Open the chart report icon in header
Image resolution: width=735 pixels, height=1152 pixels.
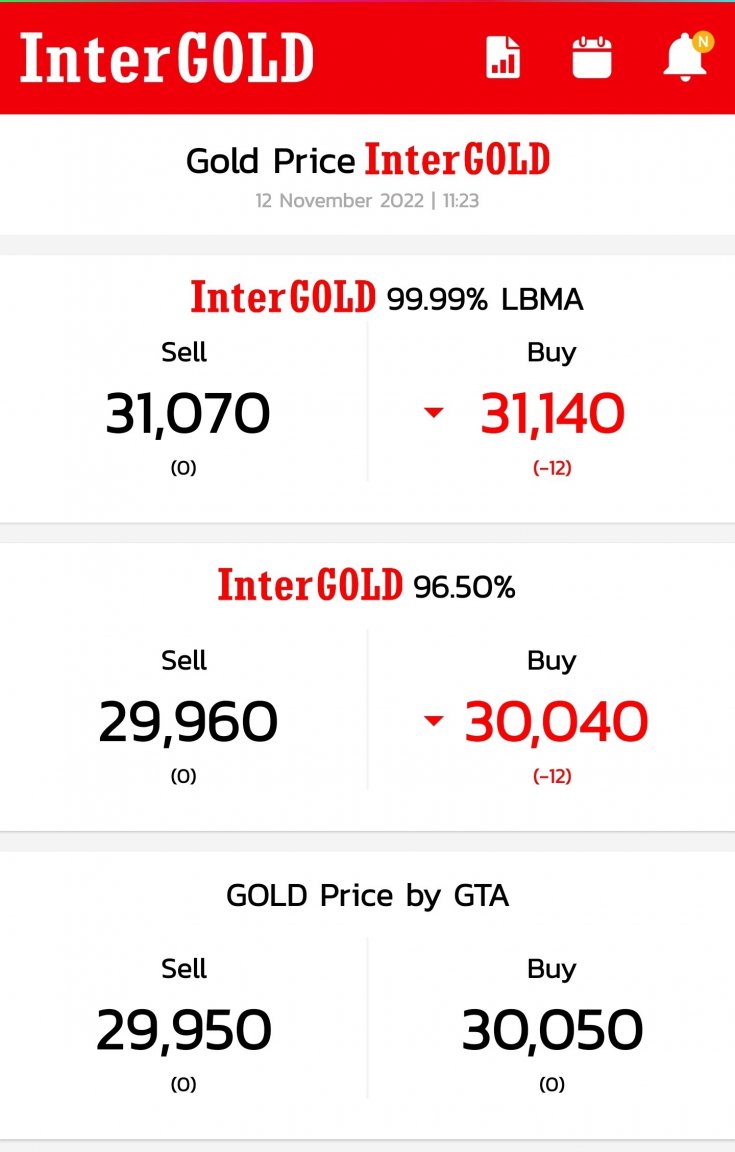[x=503, y=57]
